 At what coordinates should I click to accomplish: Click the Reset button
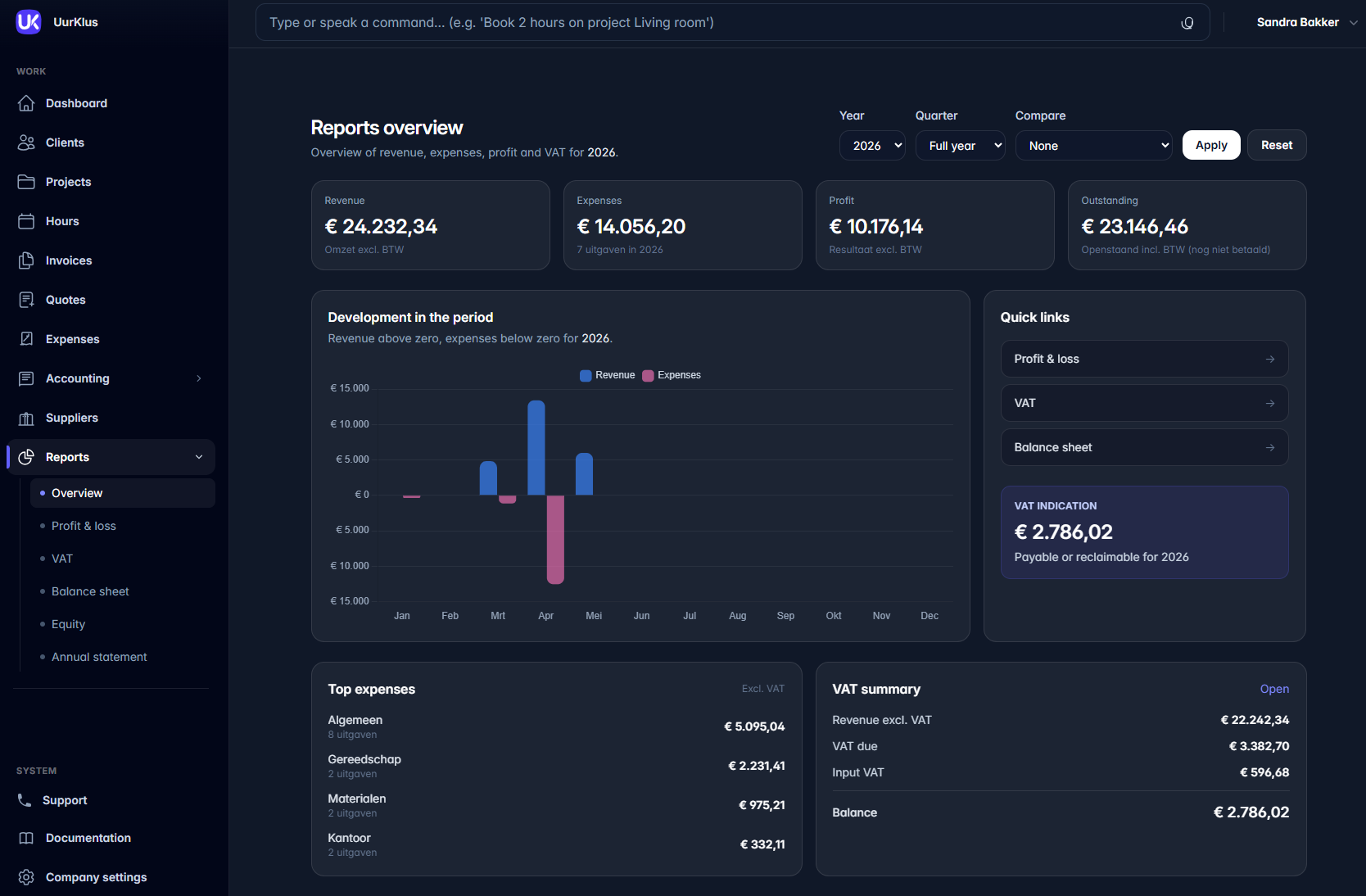coord(1277,145)
